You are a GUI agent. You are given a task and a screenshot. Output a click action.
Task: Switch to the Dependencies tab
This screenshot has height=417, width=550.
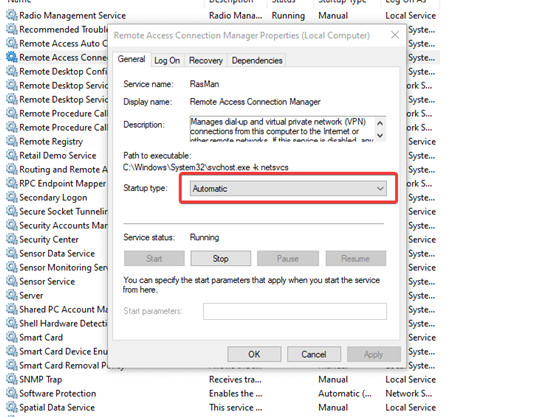(x=257, y=60)
